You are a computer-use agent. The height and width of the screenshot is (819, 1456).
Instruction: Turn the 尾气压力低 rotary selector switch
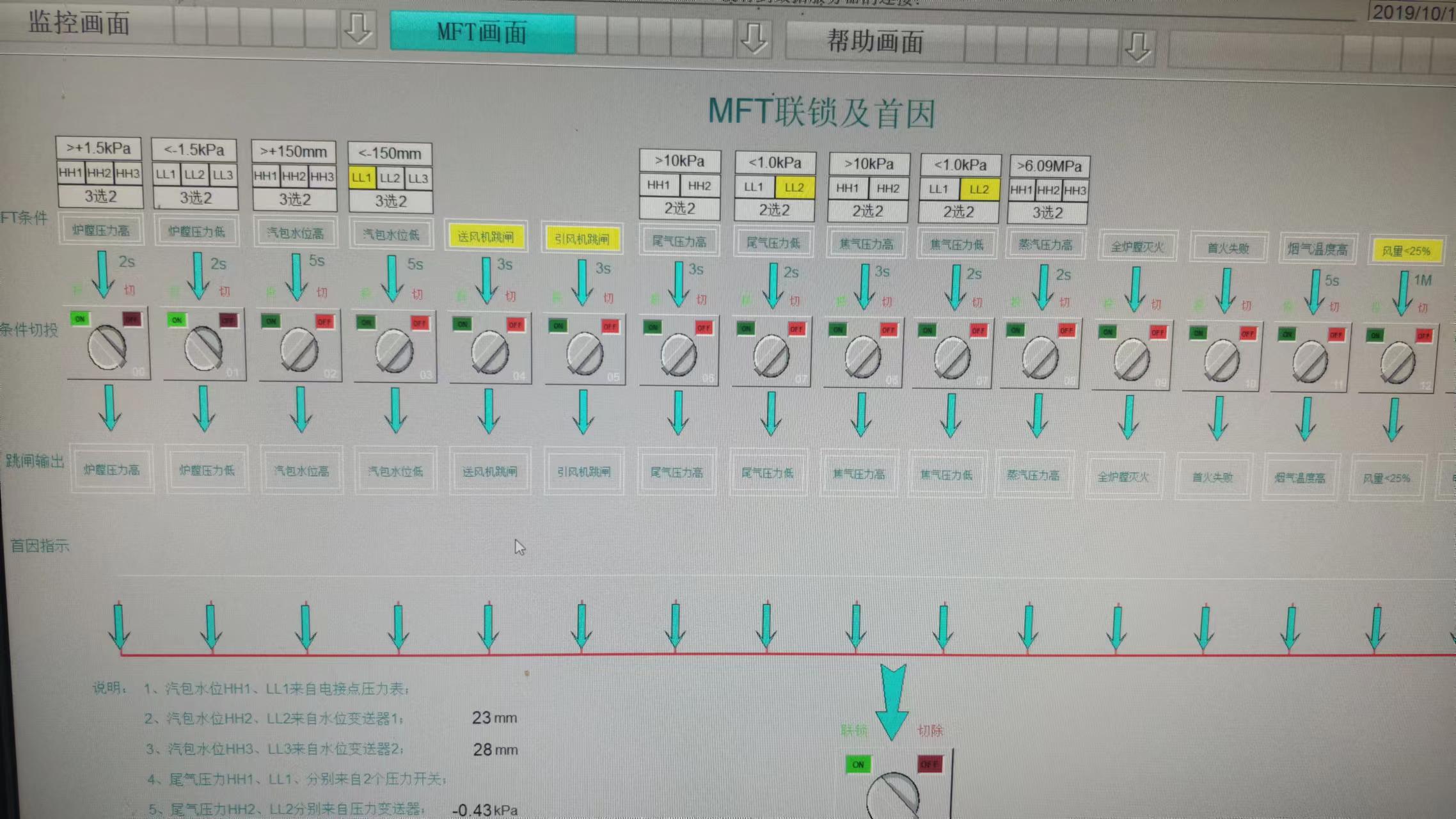(x=772, y=357)
